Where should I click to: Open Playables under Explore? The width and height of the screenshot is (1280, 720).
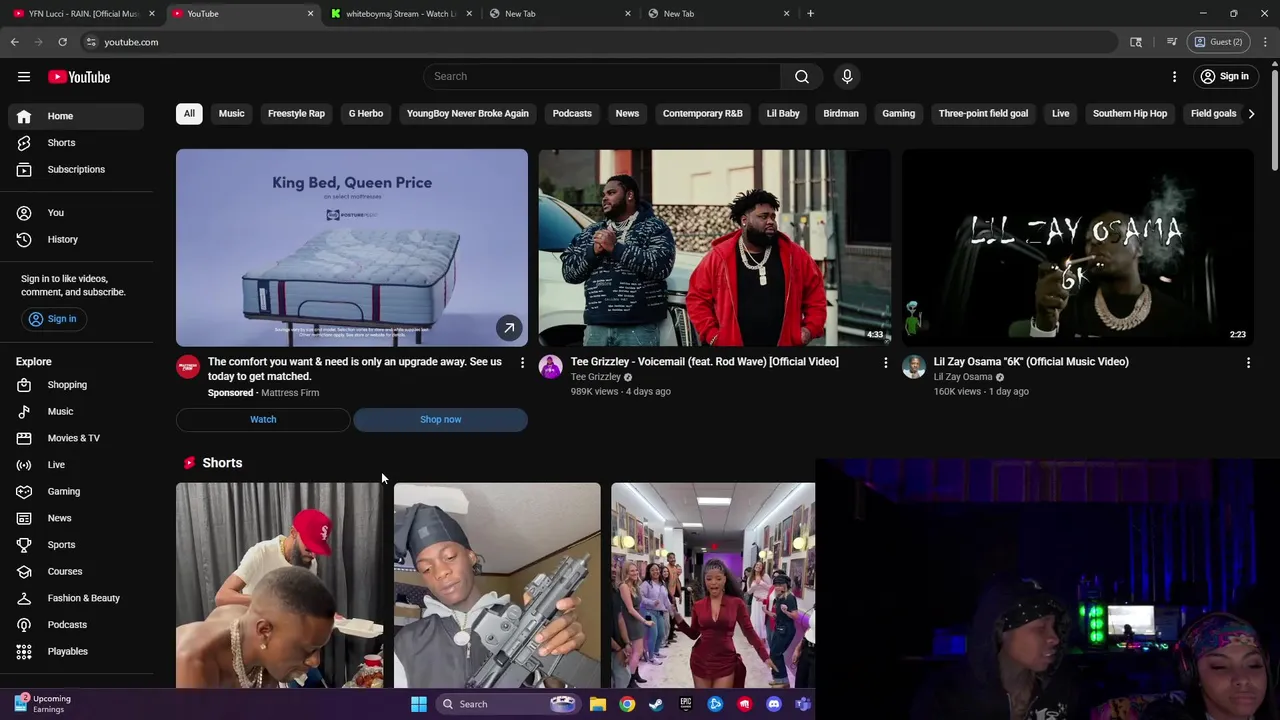click(x=76, y=652)
